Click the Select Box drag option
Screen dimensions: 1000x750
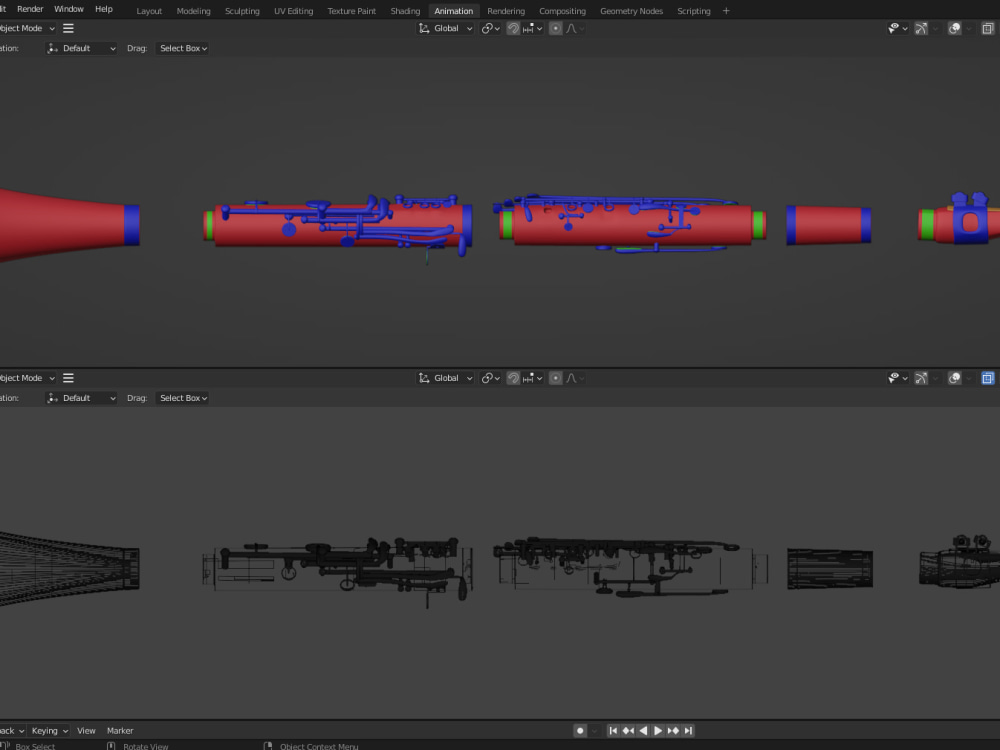coord(182,48)
